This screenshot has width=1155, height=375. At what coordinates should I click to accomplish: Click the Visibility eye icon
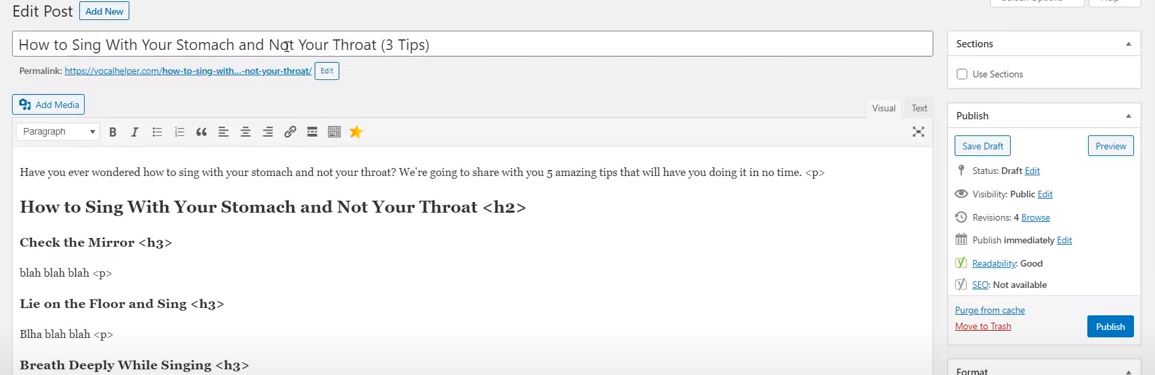961,194
